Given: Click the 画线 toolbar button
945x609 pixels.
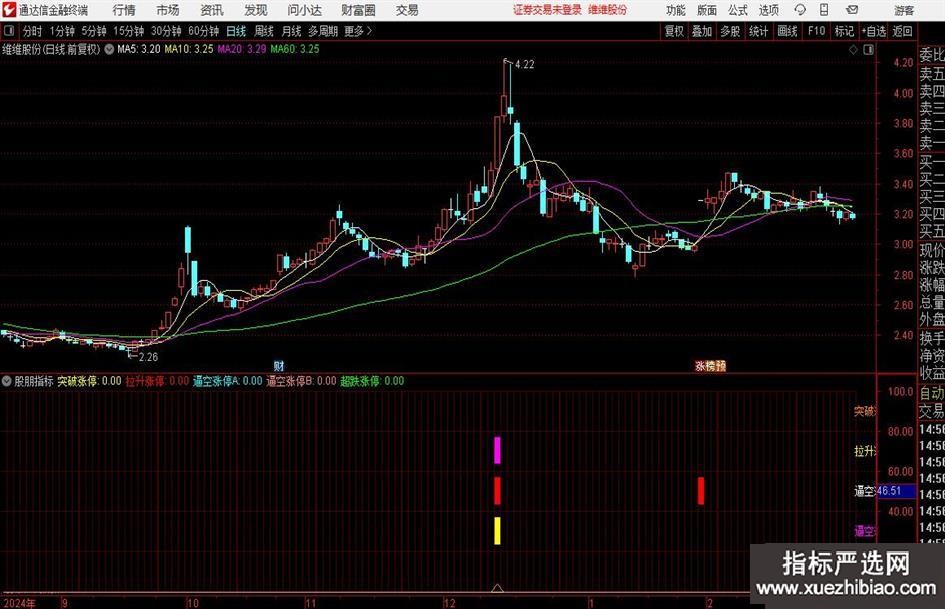Looking at the screenshot, I should tap(787, 31).
